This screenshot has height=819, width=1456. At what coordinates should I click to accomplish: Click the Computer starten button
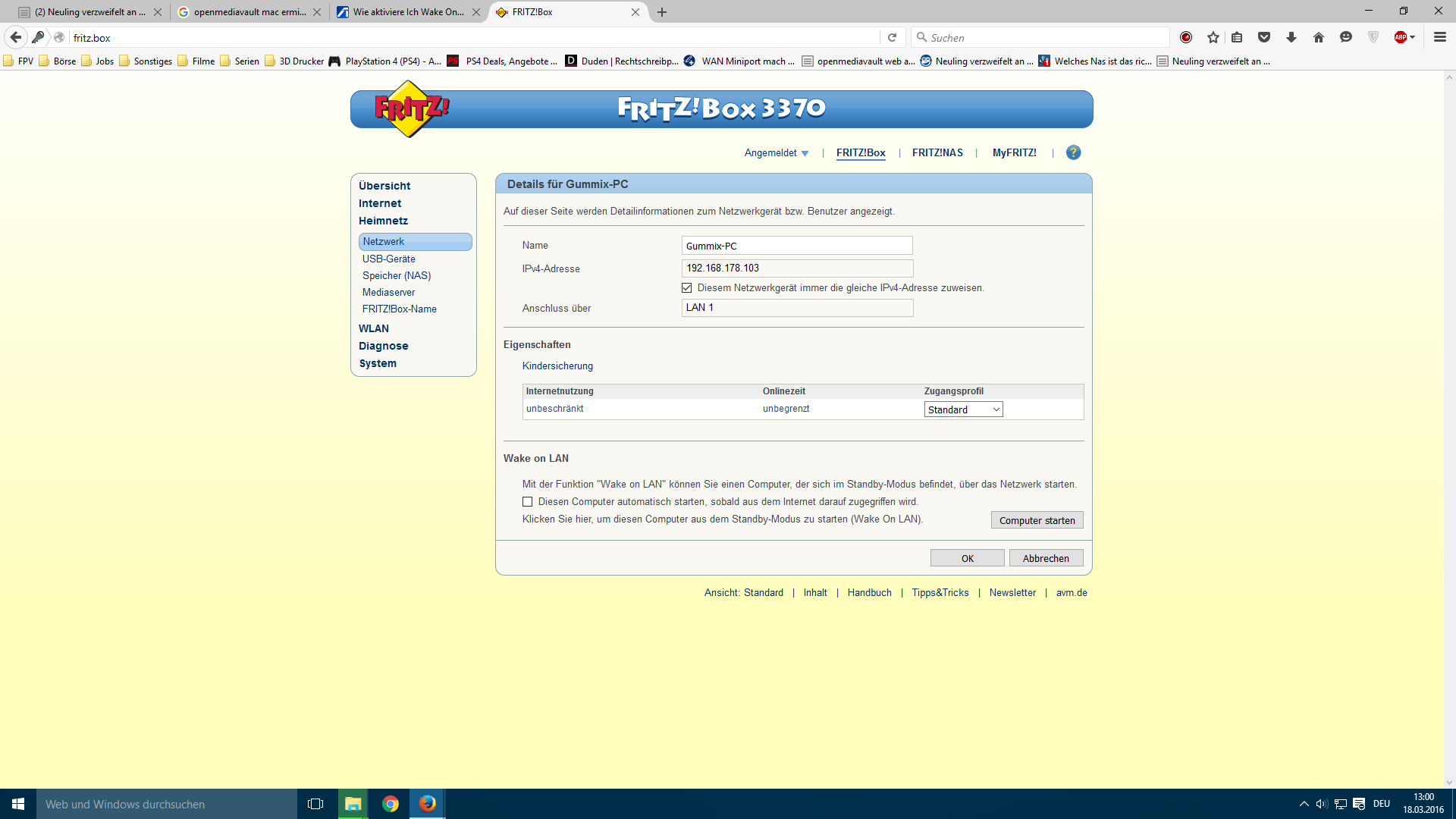[1037, 520]
